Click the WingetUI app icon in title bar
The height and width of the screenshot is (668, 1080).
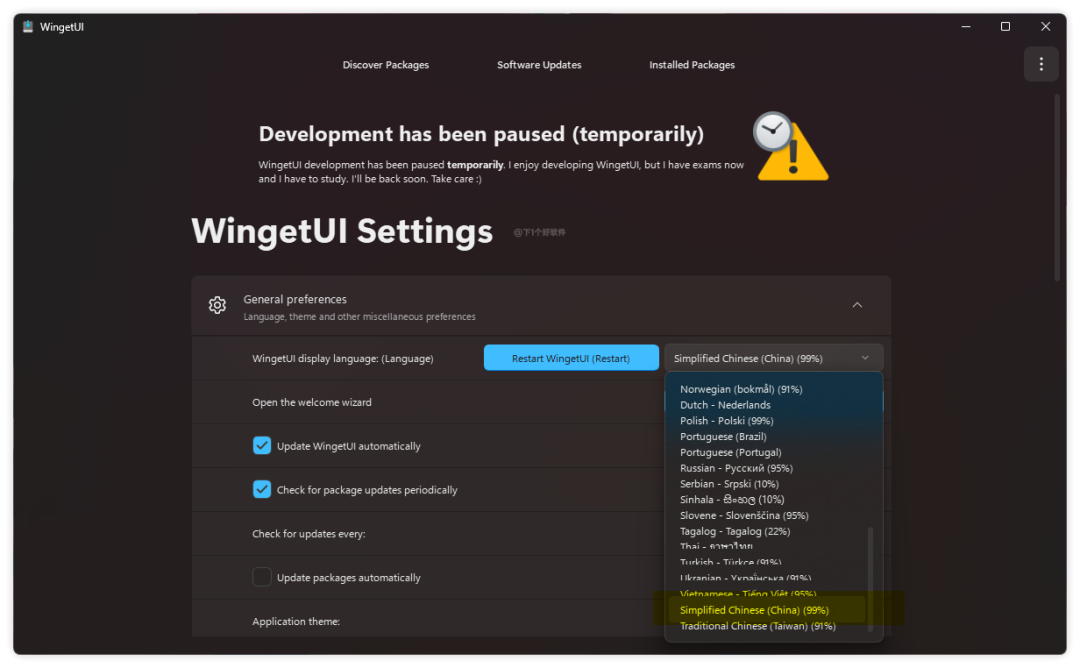pyautogui.click(x=28, y=27)
